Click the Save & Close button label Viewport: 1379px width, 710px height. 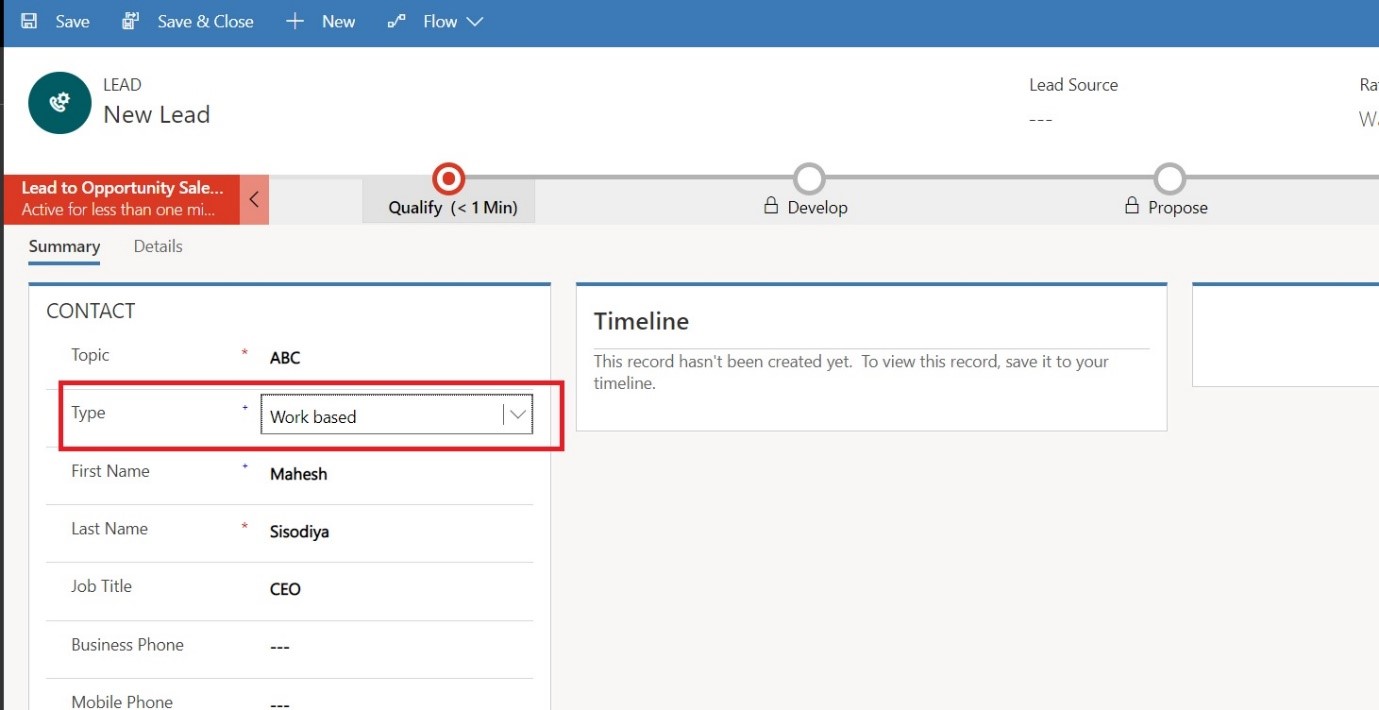pos(205,21)
